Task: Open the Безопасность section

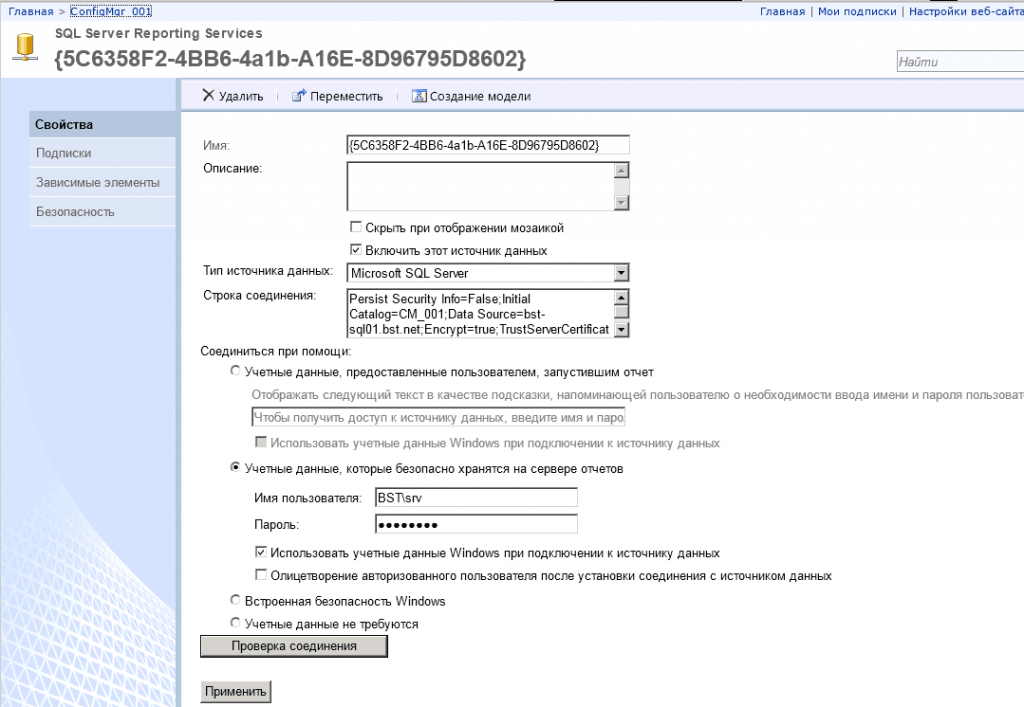Action: (x=72, y=211)
